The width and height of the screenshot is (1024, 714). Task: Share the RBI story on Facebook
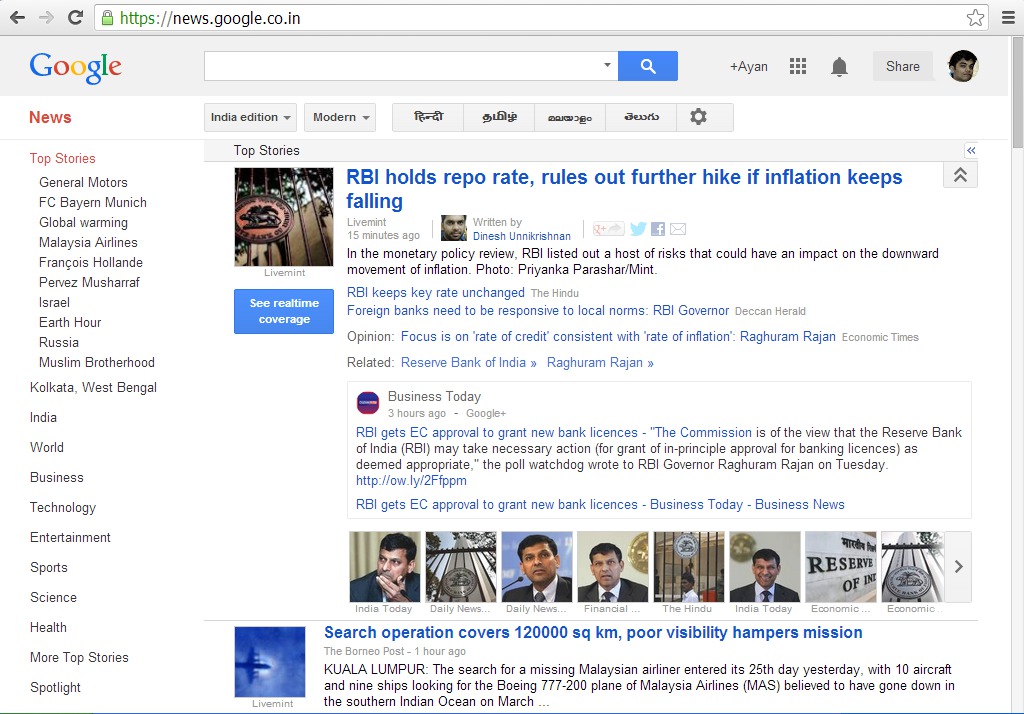[x=658, y=229]
